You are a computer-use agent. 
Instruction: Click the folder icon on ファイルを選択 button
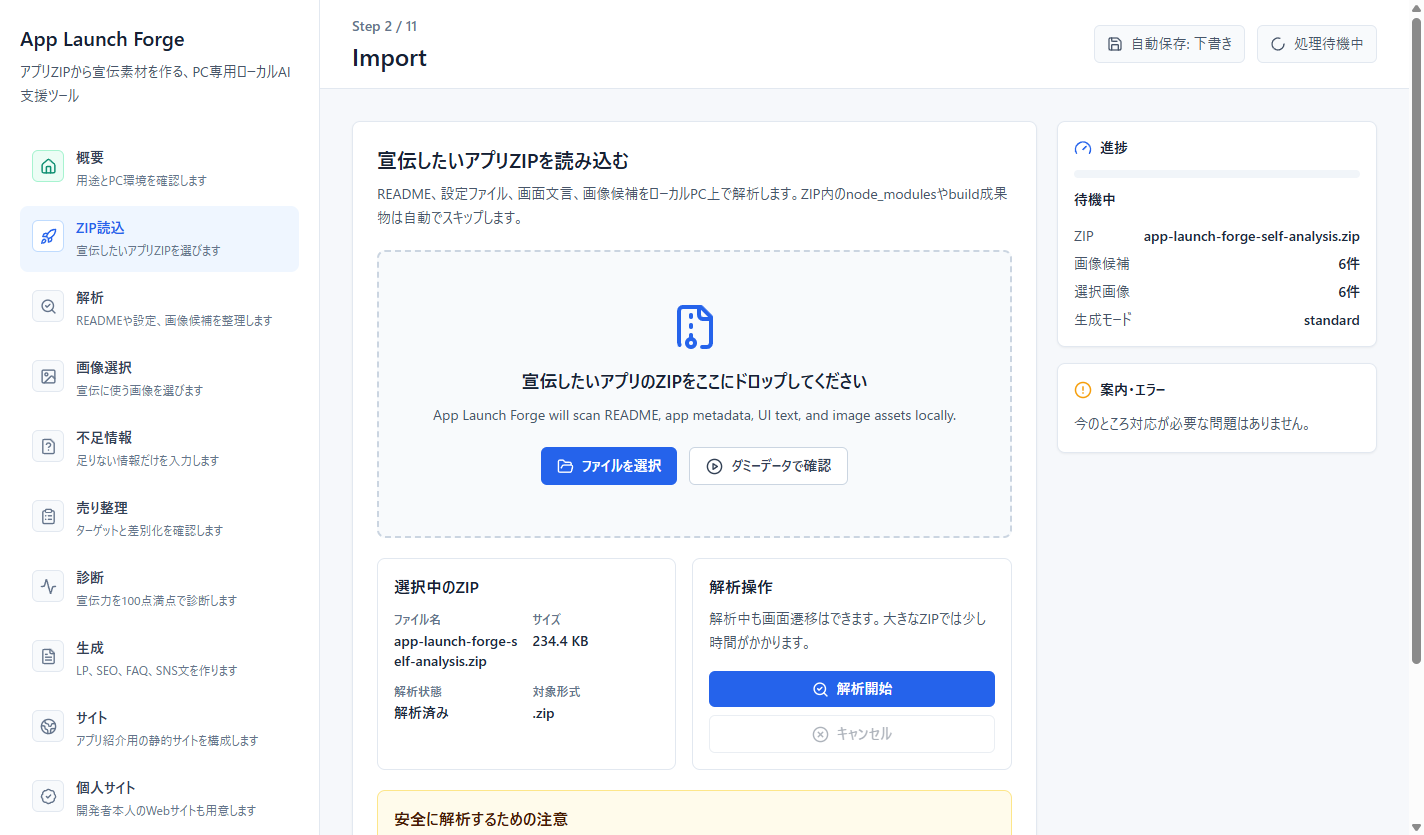(566, 466)
